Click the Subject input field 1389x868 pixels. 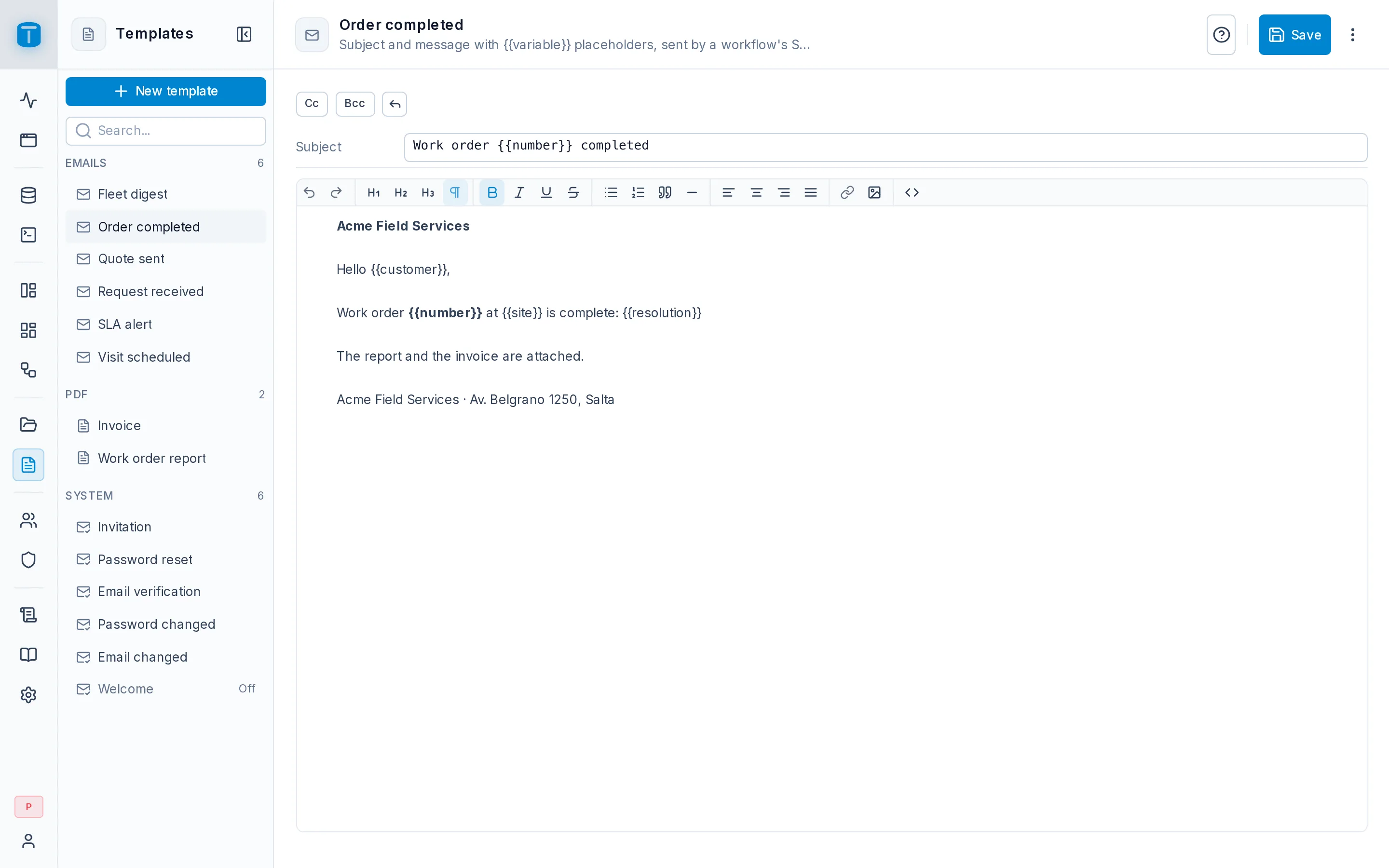[885, 148]
